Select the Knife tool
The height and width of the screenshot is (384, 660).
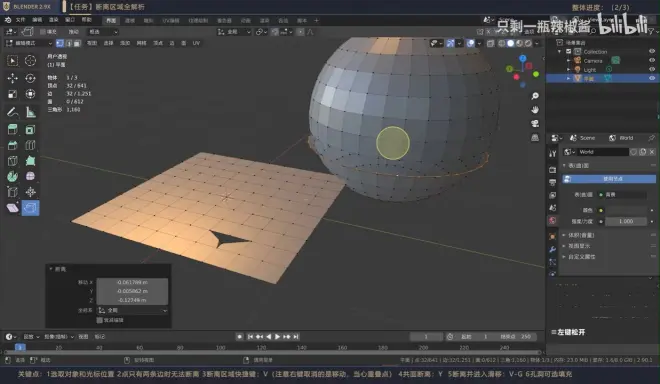12,161
